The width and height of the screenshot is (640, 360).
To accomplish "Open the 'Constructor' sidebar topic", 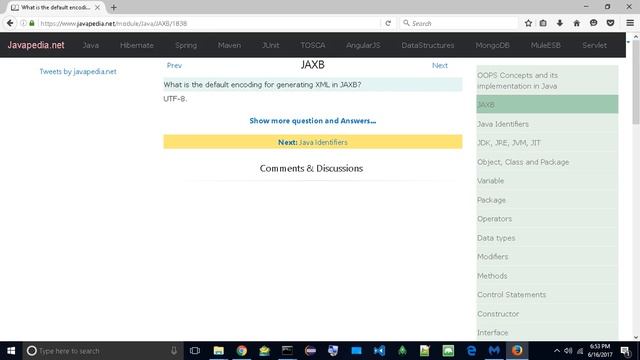I will click(x=547, y=314).
